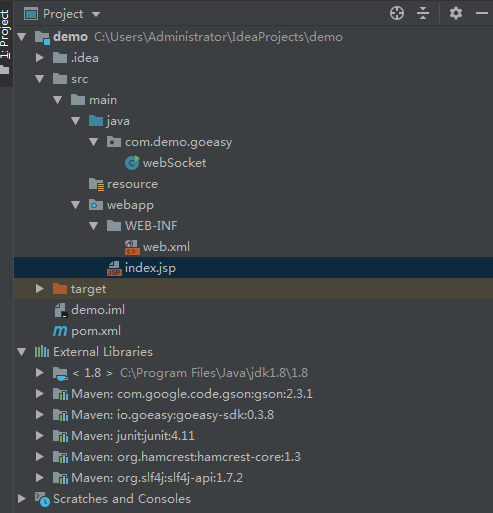Click the index.jsp JSP file icon
Image resolution: width=493 pixels, height=513 pixels.
114,268
